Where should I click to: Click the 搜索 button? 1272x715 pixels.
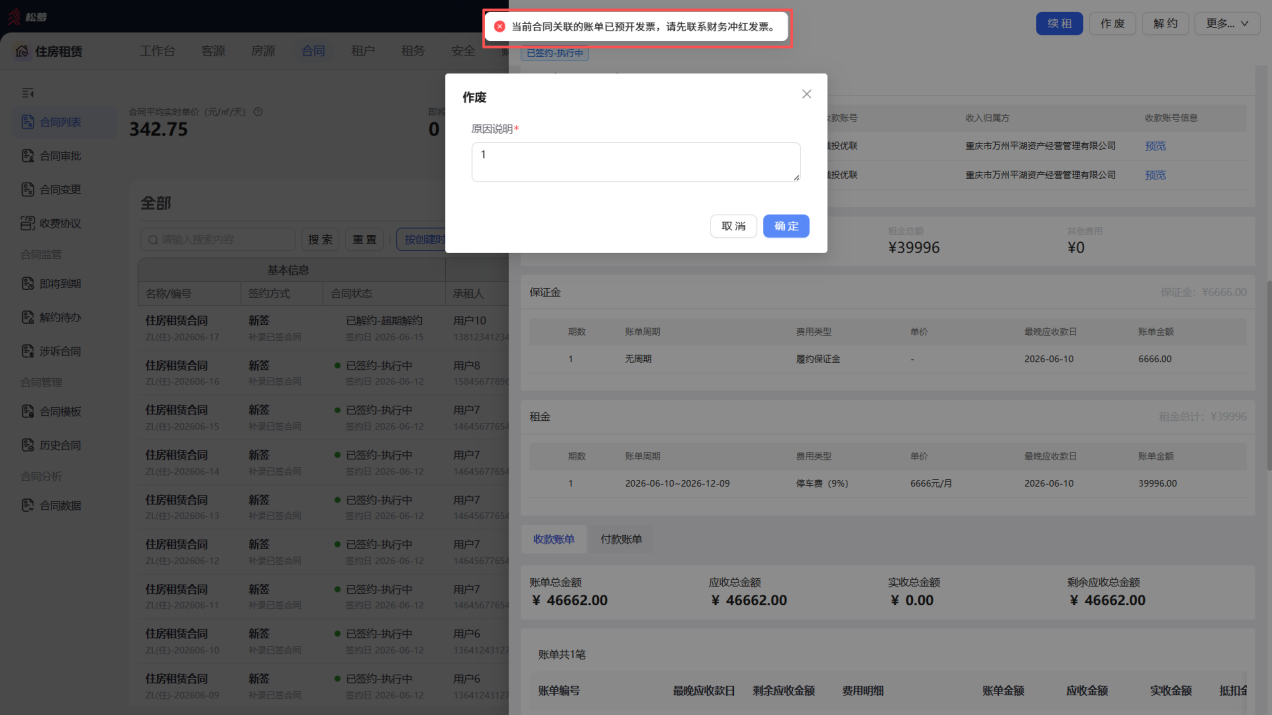(x=320, y=240)
